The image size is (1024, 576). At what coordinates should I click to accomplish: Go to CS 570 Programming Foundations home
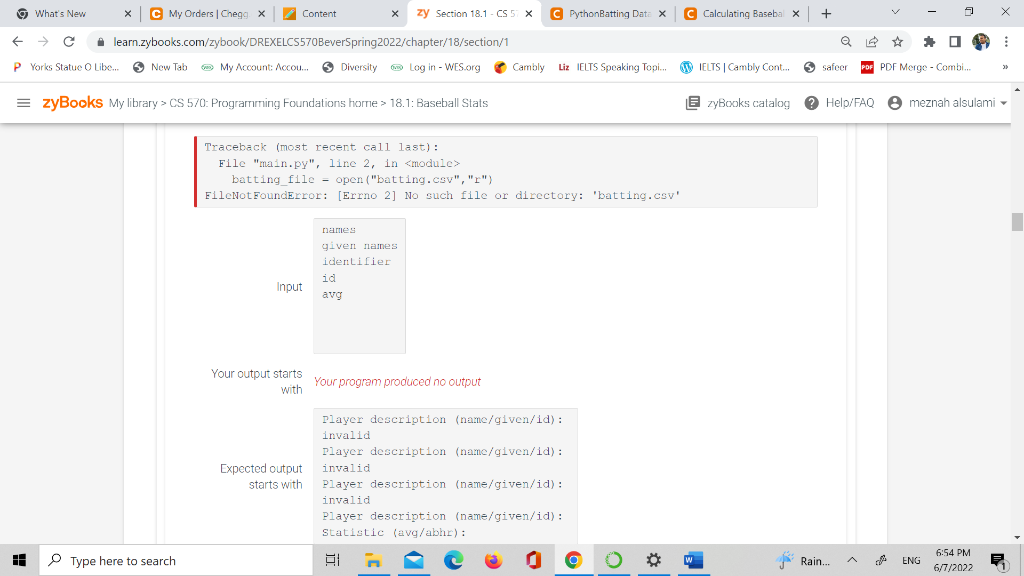273,103
